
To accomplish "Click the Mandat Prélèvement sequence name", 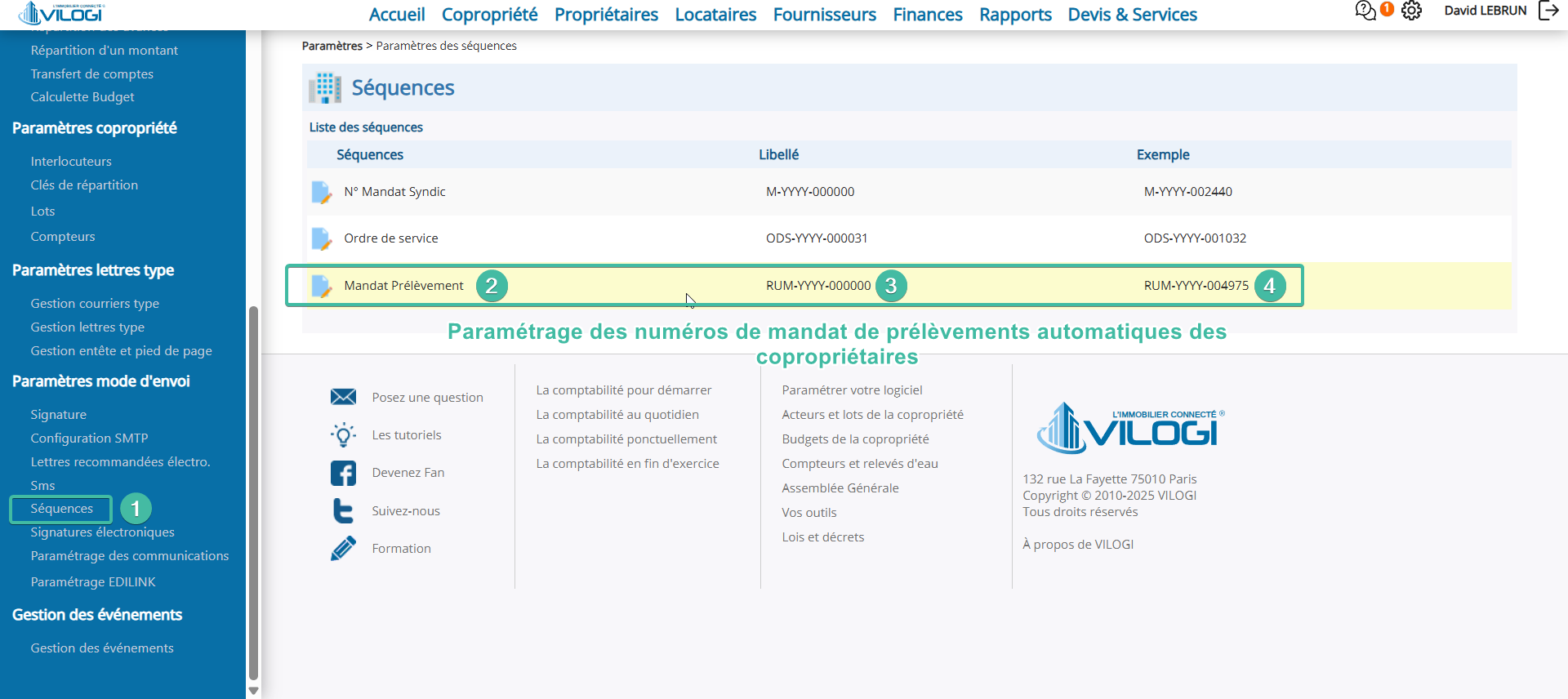I will (x=403, y=286).
